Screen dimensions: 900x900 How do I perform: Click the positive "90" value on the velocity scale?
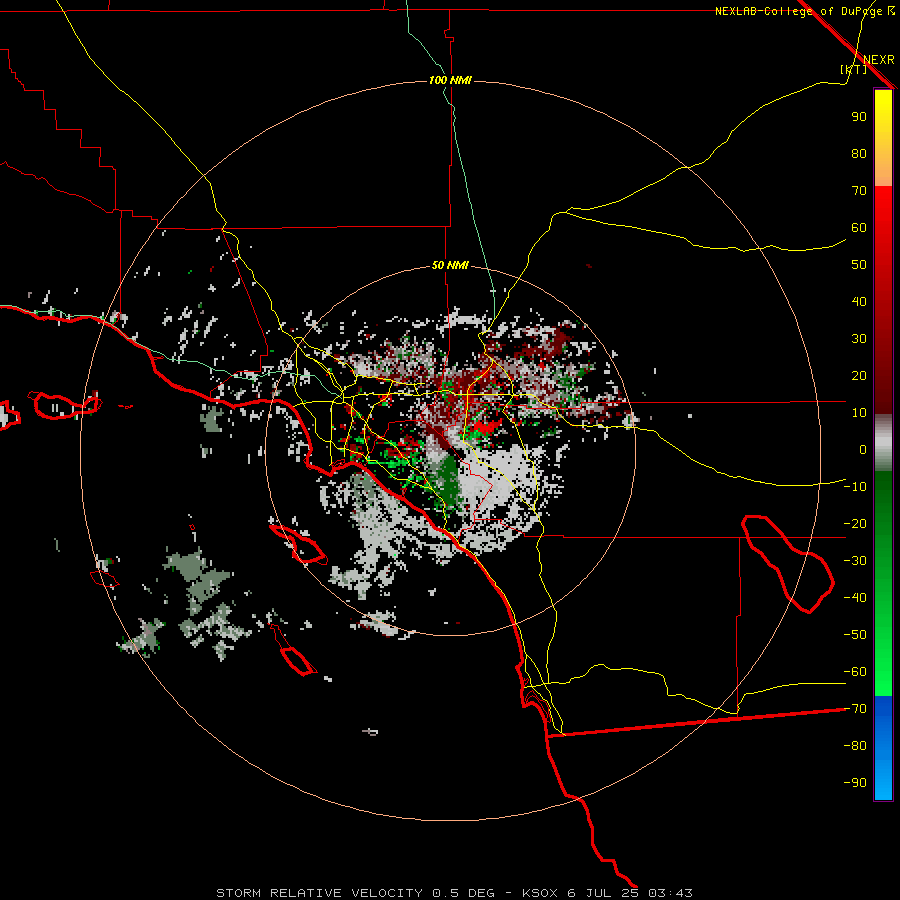[x=859, y=117]
